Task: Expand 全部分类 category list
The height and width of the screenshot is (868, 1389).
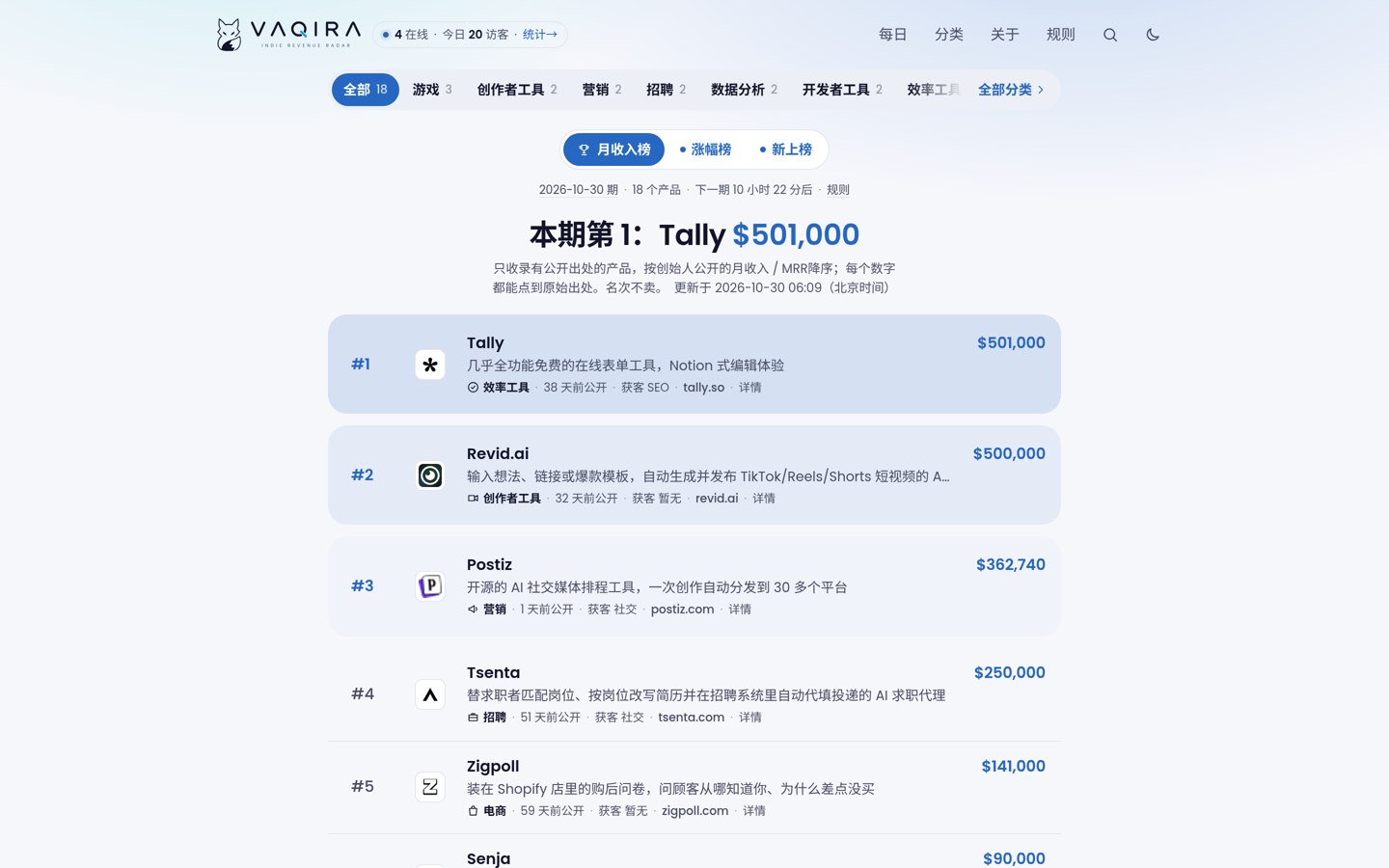Action: click(x=1011, y=90)
